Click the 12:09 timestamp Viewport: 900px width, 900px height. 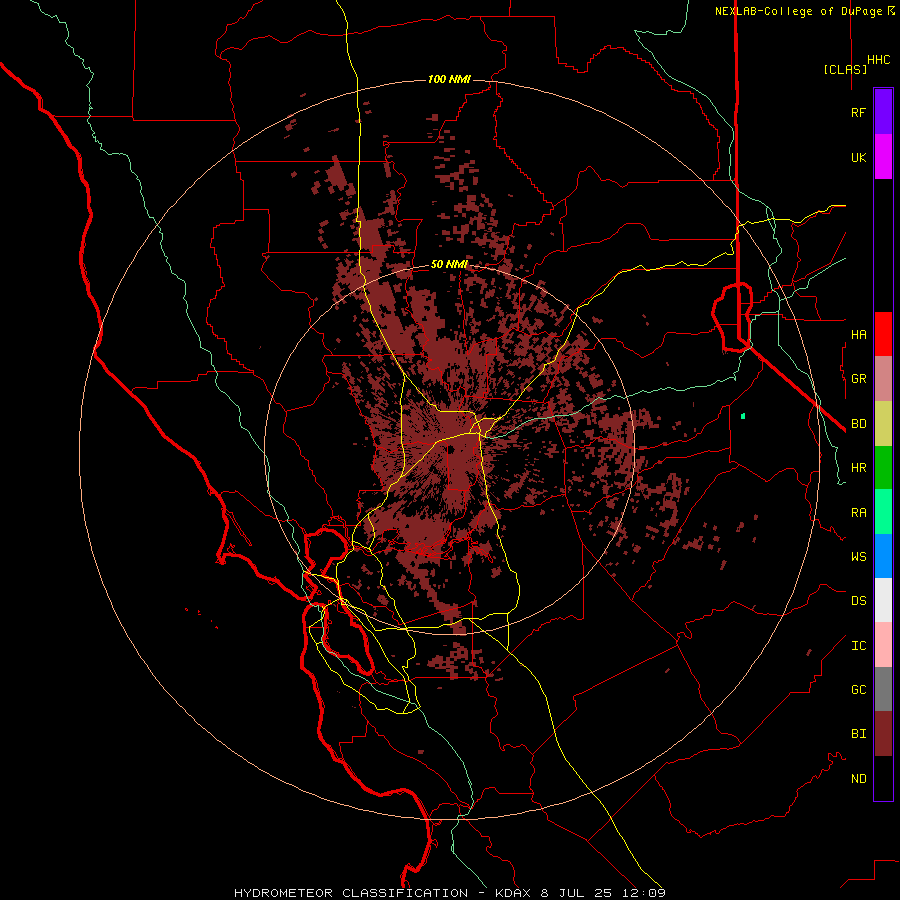[x=642, y=893]
